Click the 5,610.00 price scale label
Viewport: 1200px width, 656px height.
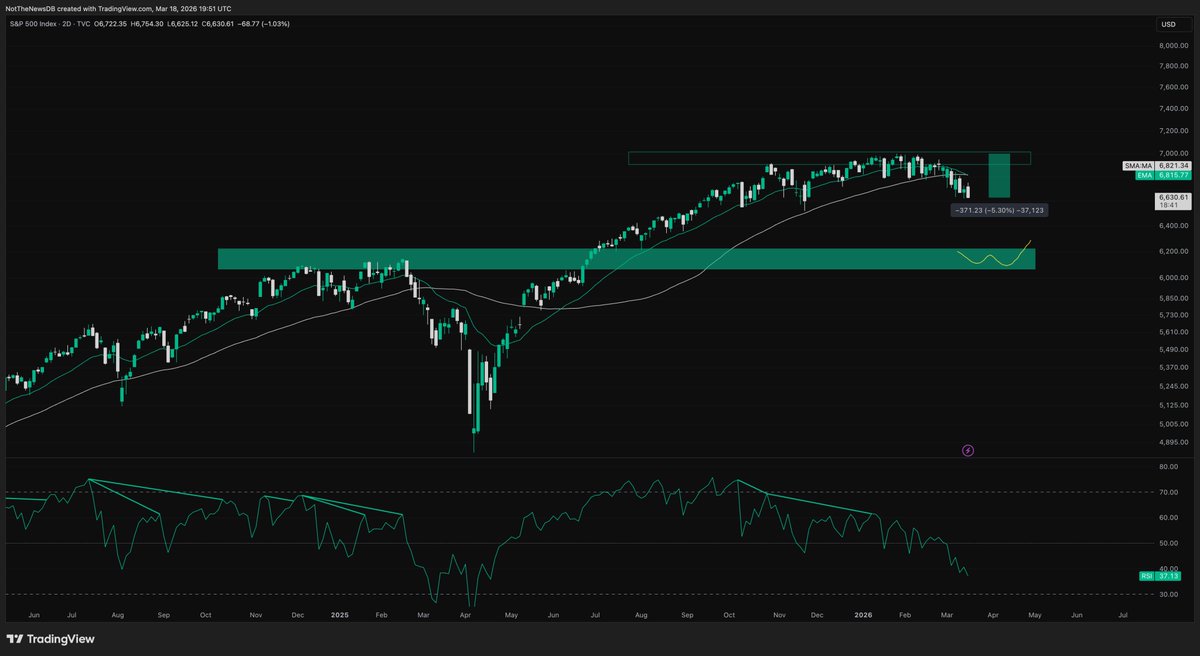[1175, 332]
